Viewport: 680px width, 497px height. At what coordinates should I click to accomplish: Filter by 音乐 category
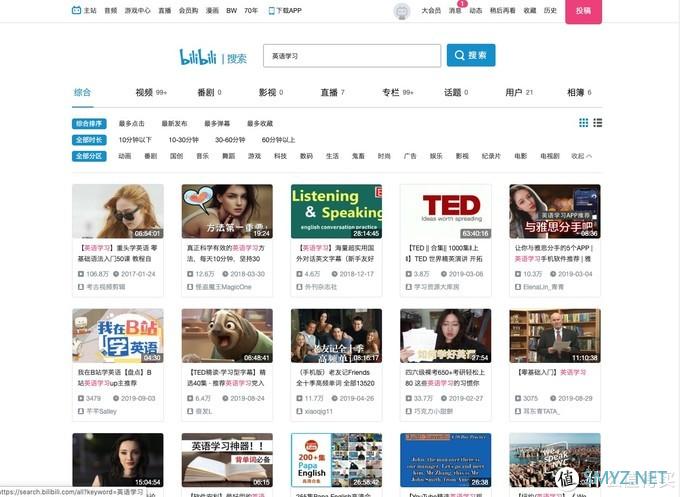[203, 156]
